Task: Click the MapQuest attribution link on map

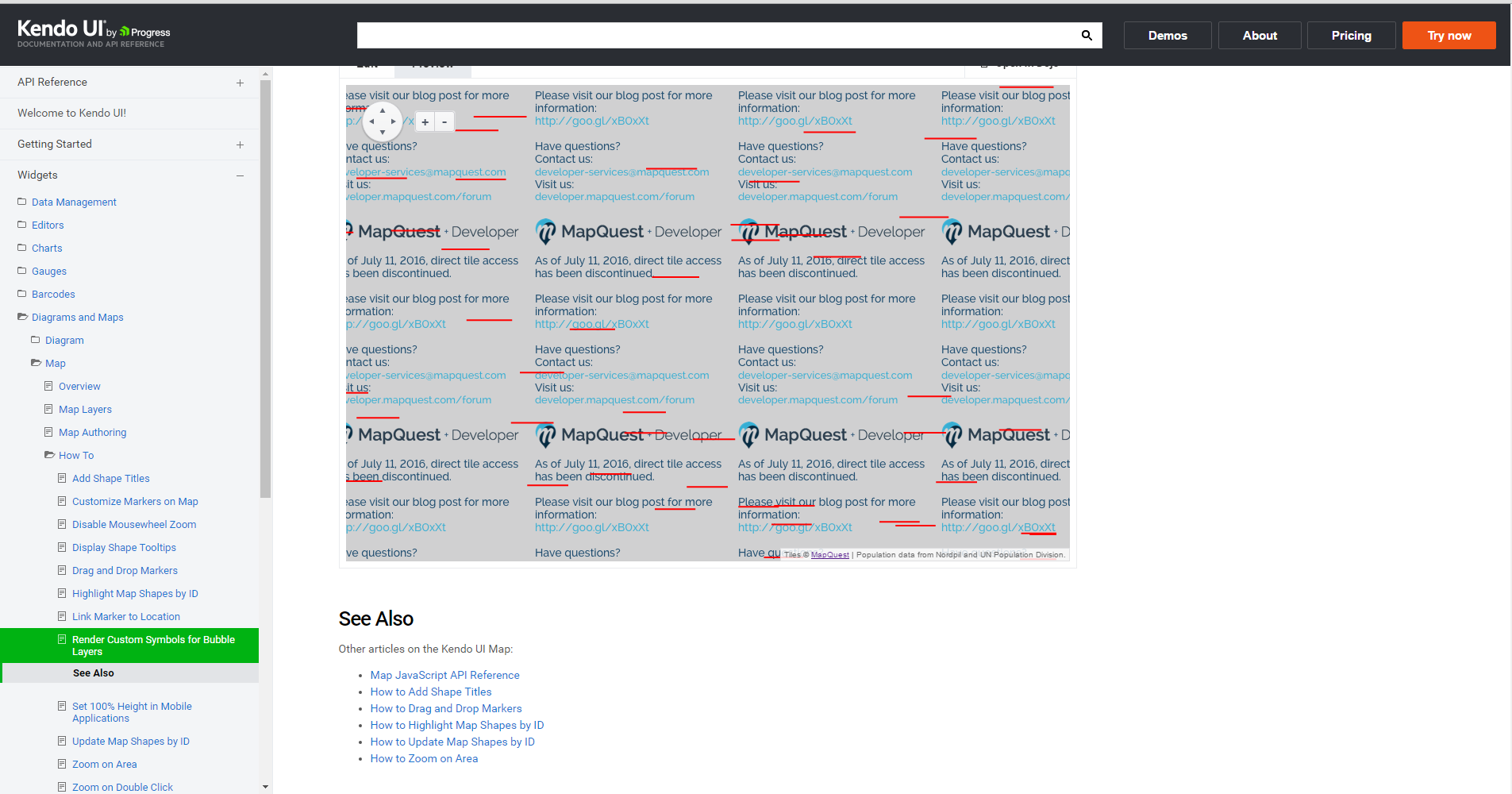Action: (x=830, y=555)
